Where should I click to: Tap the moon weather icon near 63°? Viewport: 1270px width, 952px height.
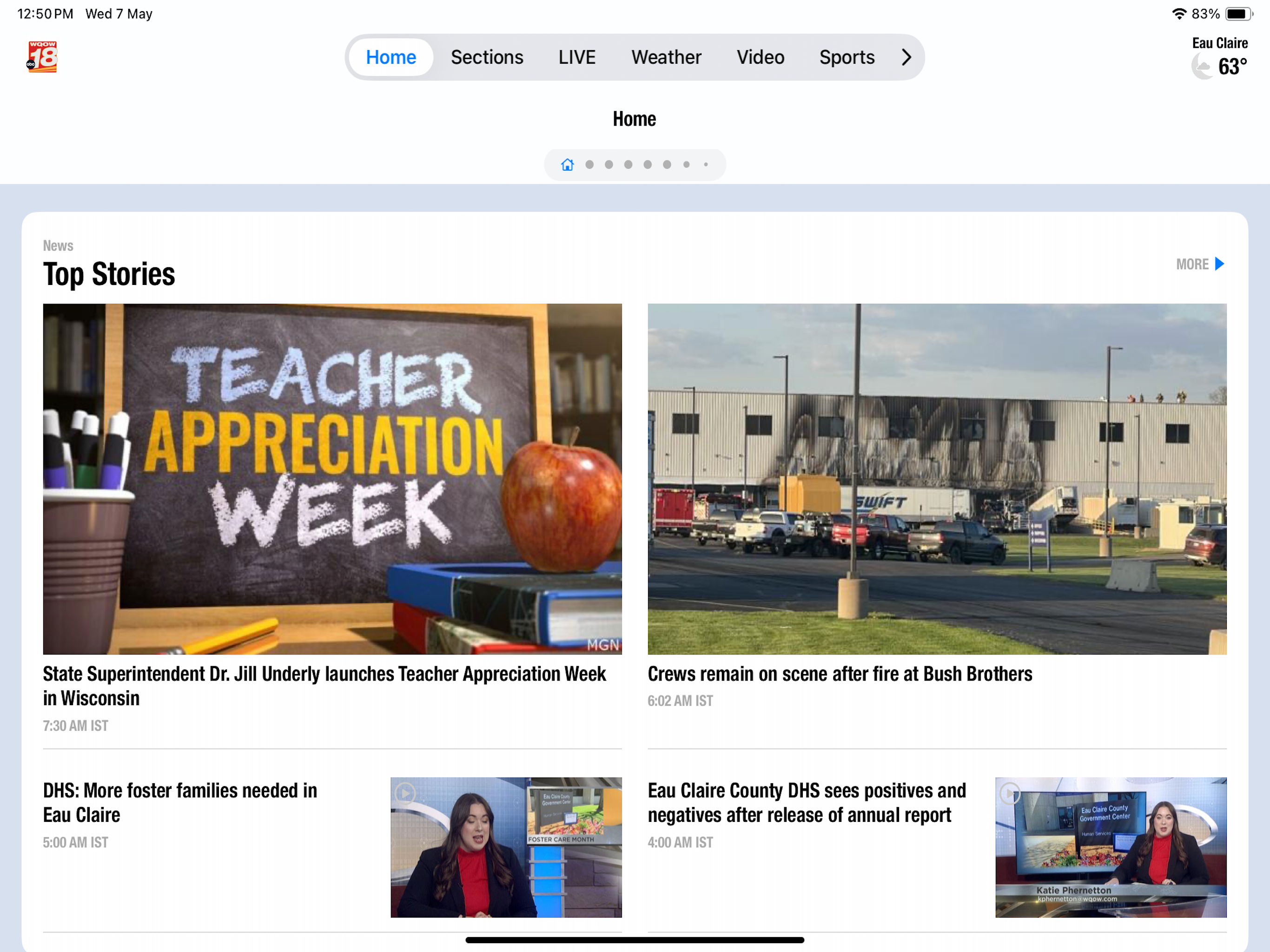[x=1202, y=66]
